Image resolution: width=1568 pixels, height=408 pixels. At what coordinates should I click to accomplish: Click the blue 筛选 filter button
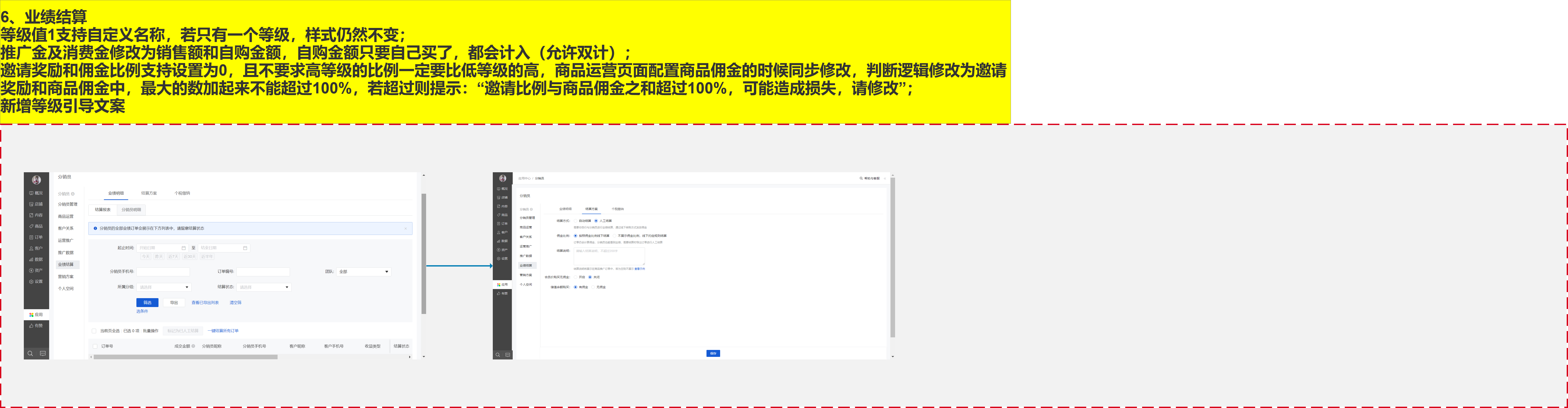click(147, 303)
